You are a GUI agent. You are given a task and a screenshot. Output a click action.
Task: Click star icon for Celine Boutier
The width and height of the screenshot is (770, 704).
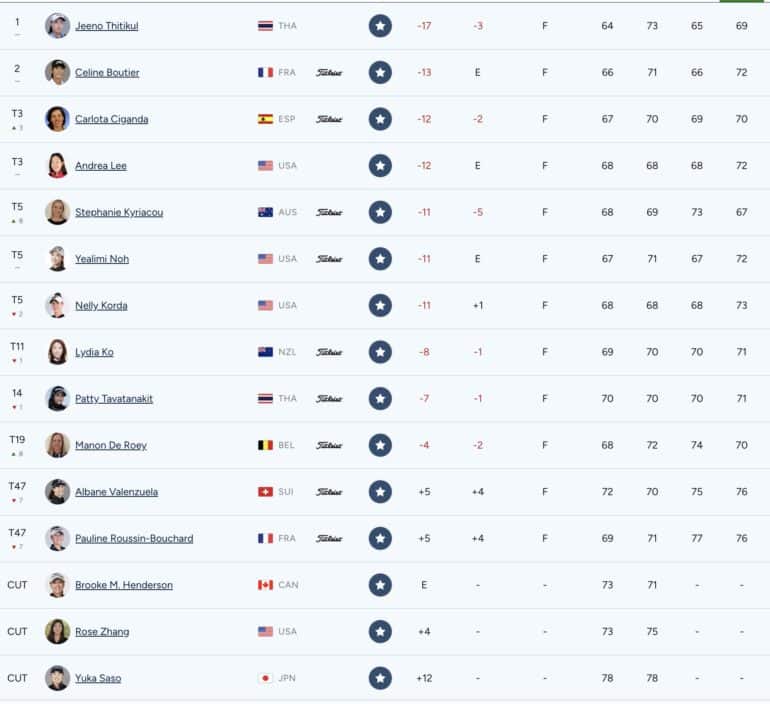click(x=380, y=73)
